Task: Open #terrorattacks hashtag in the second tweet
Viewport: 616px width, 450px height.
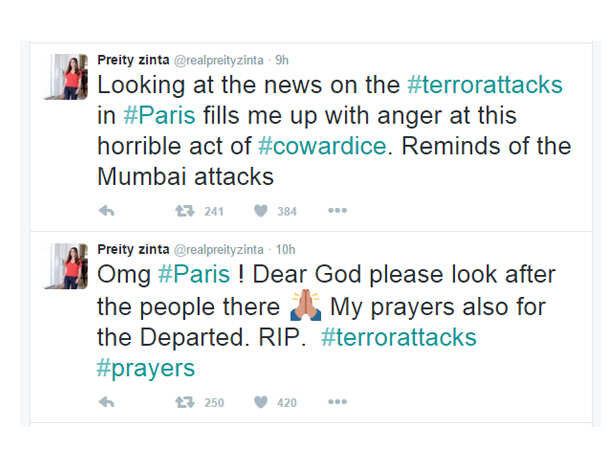Action: click(x=399, y=338)
